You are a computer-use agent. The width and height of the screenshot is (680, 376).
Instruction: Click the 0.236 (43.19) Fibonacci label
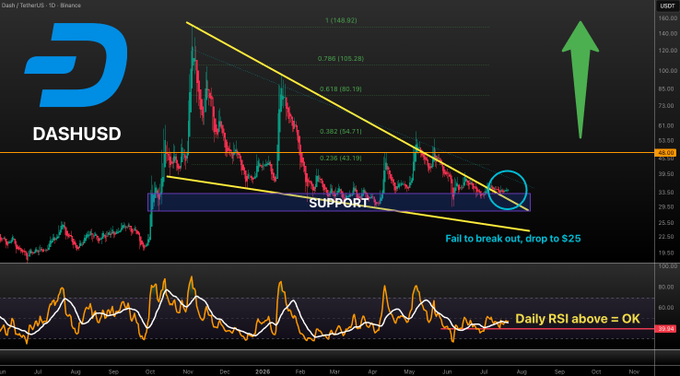pos(340,158)
